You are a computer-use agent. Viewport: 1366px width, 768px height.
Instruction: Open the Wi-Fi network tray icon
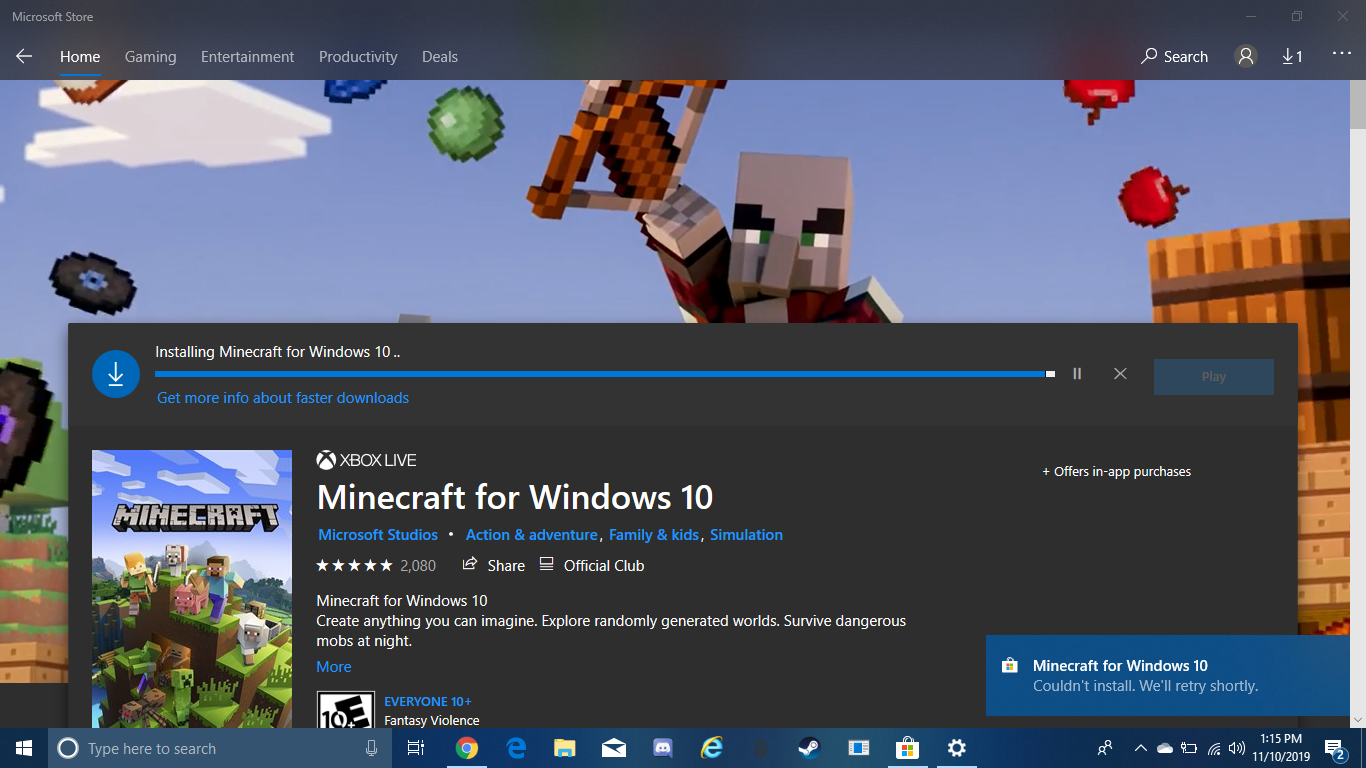[1214, 748]
